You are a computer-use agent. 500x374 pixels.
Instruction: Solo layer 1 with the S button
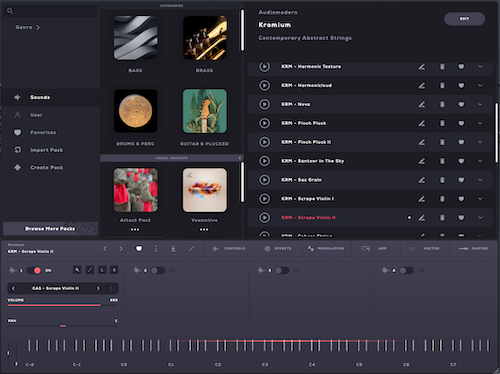pos(114,270)
